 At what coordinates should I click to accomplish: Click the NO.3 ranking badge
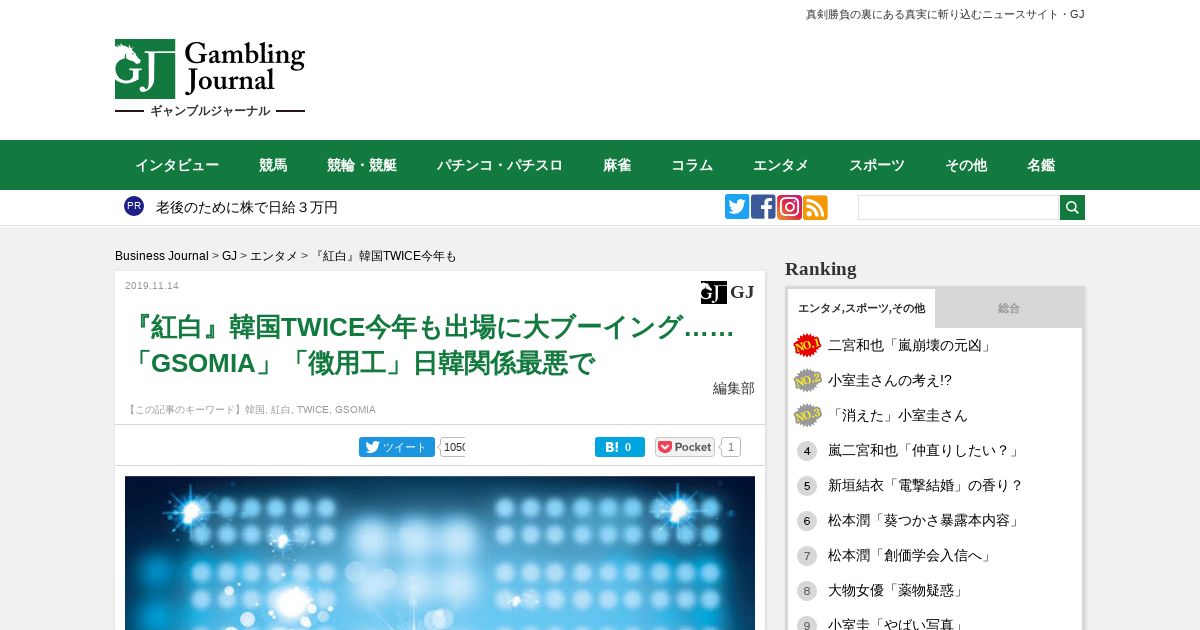(807, 415)
